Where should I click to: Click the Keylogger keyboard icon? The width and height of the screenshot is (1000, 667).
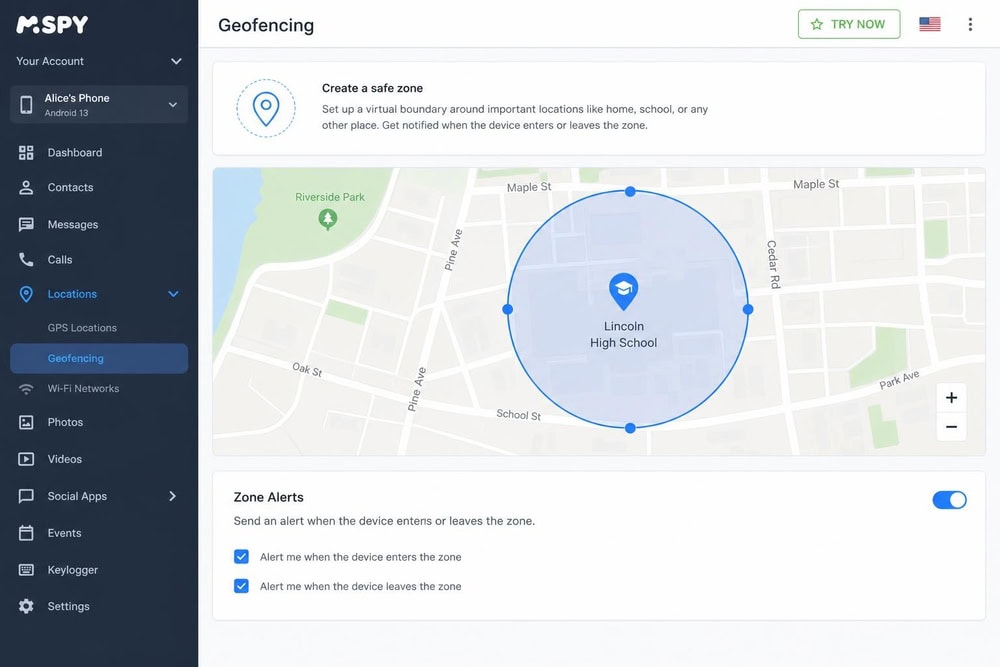(26, 570)
